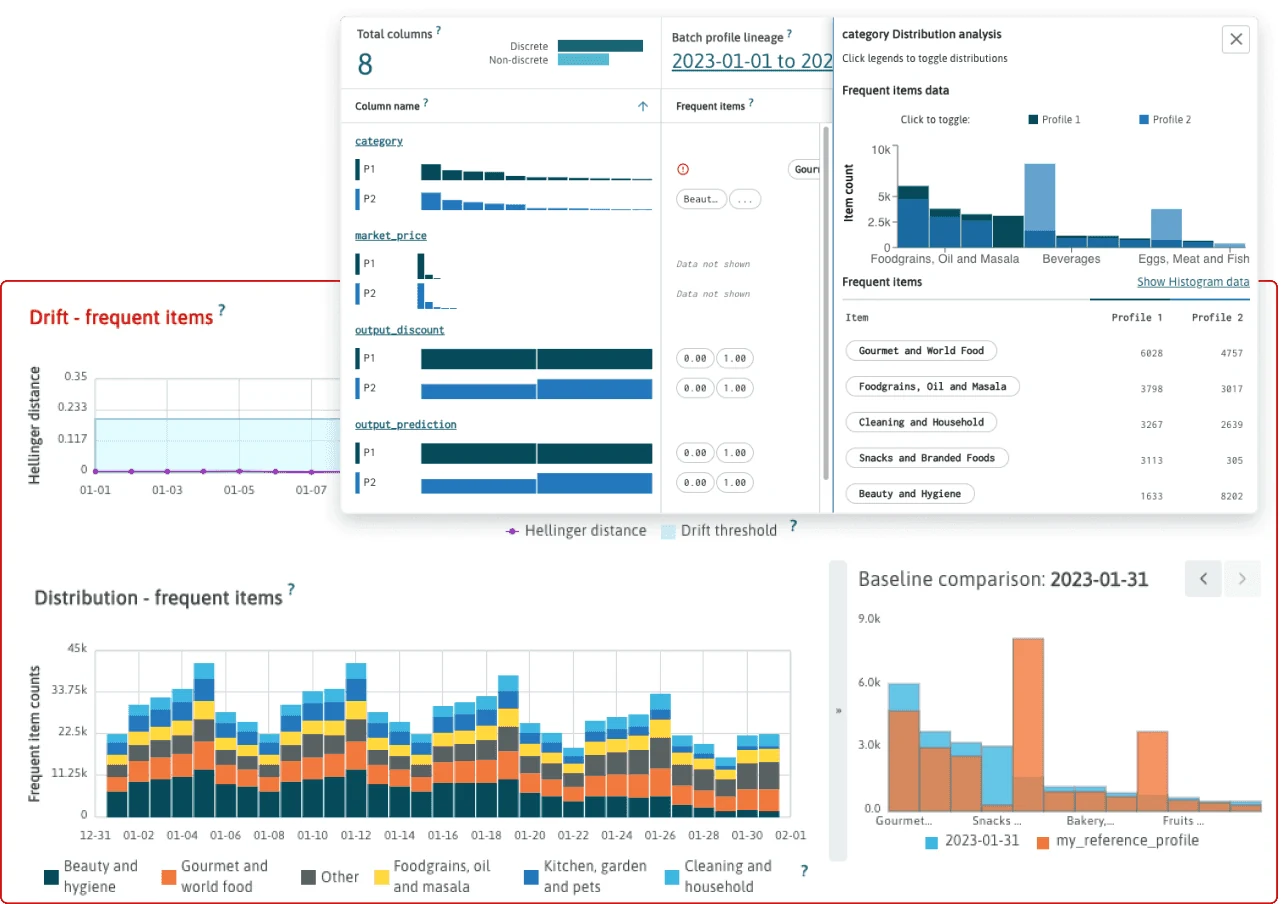Click 'Data not shown' in market_price P1 row
Screen dimensions: 1282x904
point(713,264)
